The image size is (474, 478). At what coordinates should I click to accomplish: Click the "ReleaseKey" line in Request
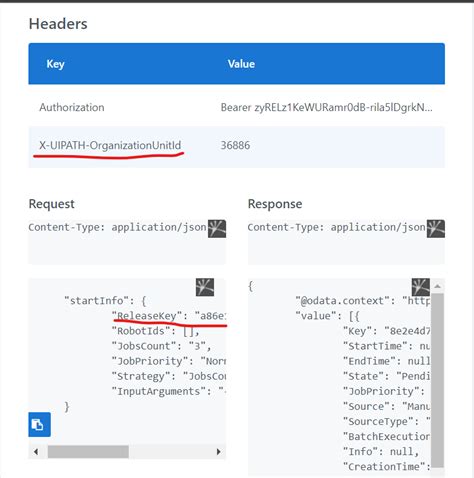(x=169, y=316)
